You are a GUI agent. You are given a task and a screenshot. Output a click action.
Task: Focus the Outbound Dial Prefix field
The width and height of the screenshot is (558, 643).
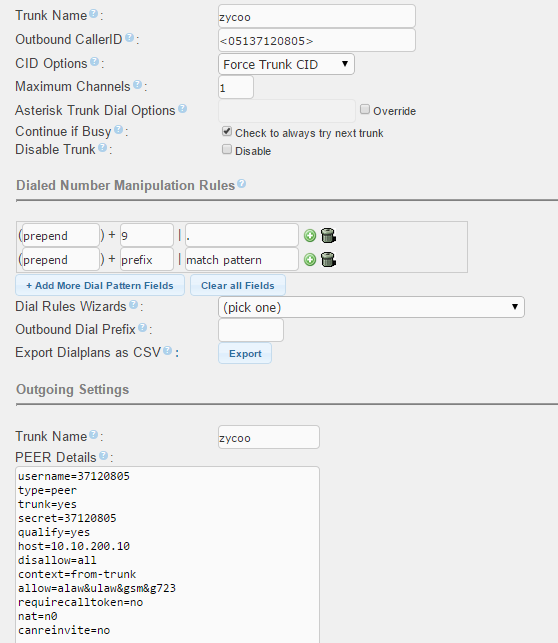coord(251,330)
